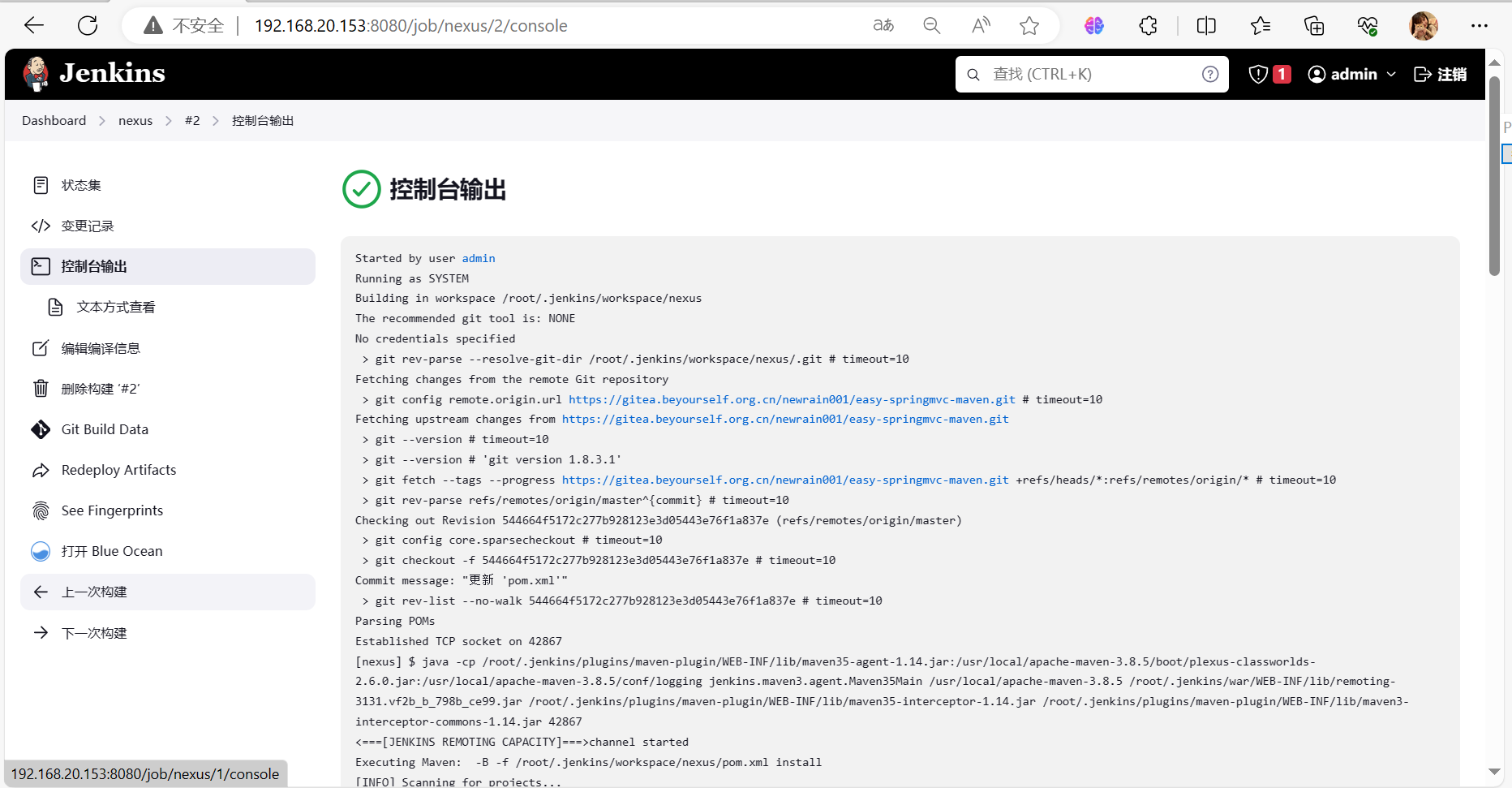Go back with the browser back arrow

pos(34,25)
